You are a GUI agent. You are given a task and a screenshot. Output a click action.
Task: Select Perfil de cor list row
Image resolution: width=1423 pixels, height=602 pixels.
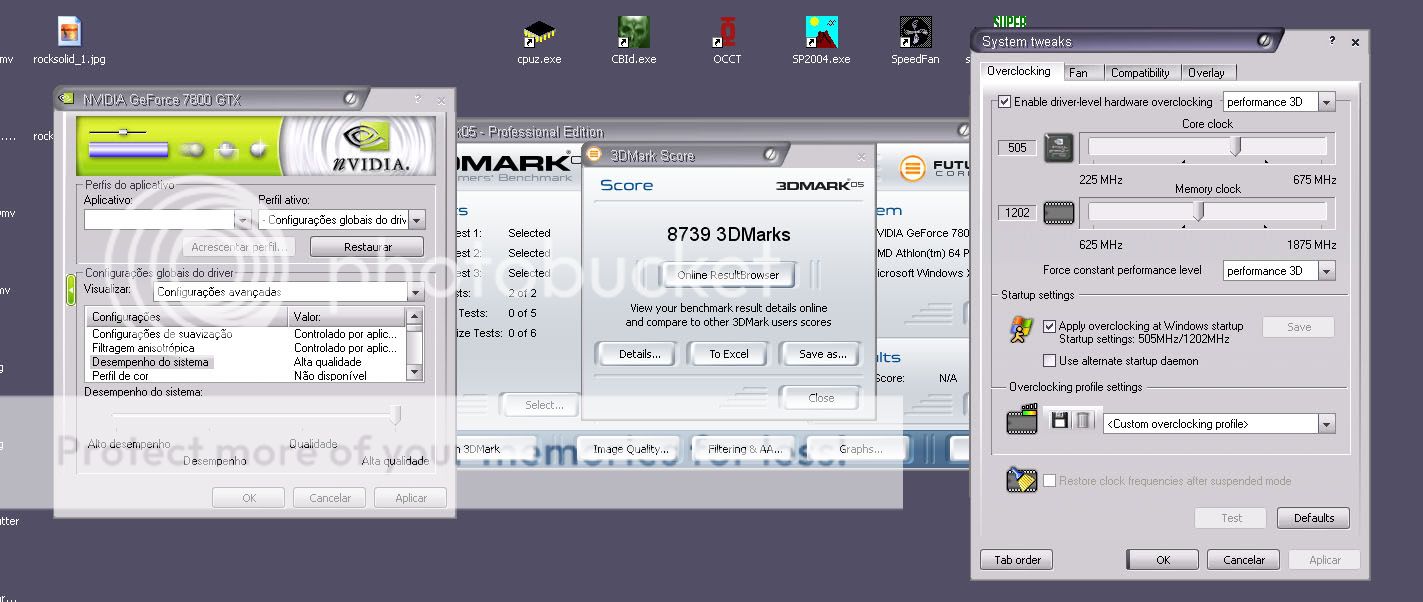[247, 376]
